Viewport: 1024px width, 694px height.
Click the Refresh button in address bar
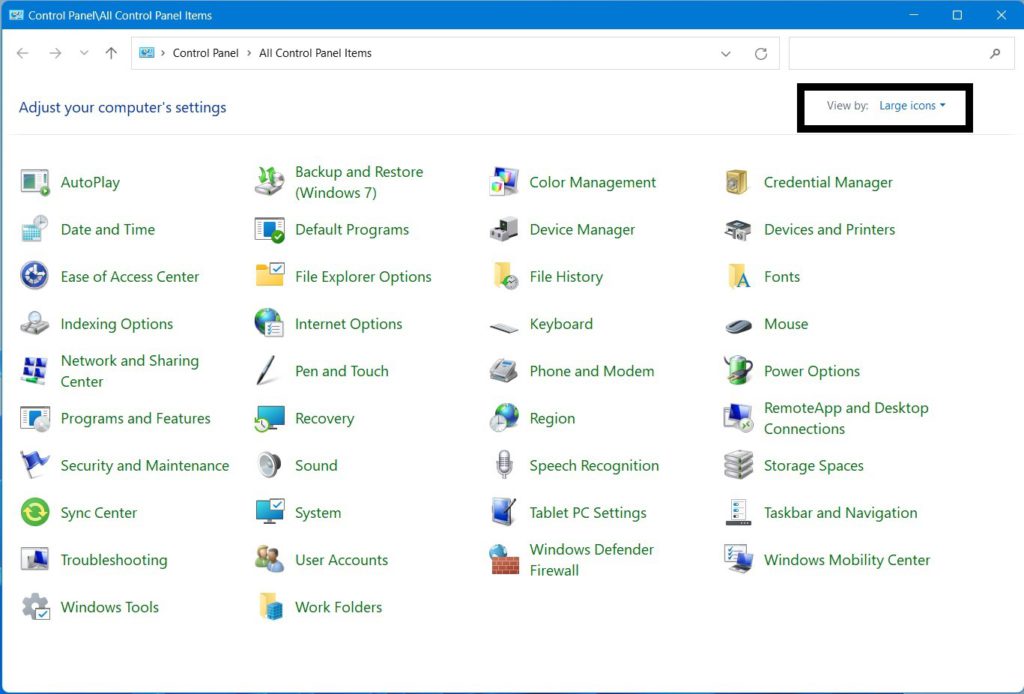(761, 54)
